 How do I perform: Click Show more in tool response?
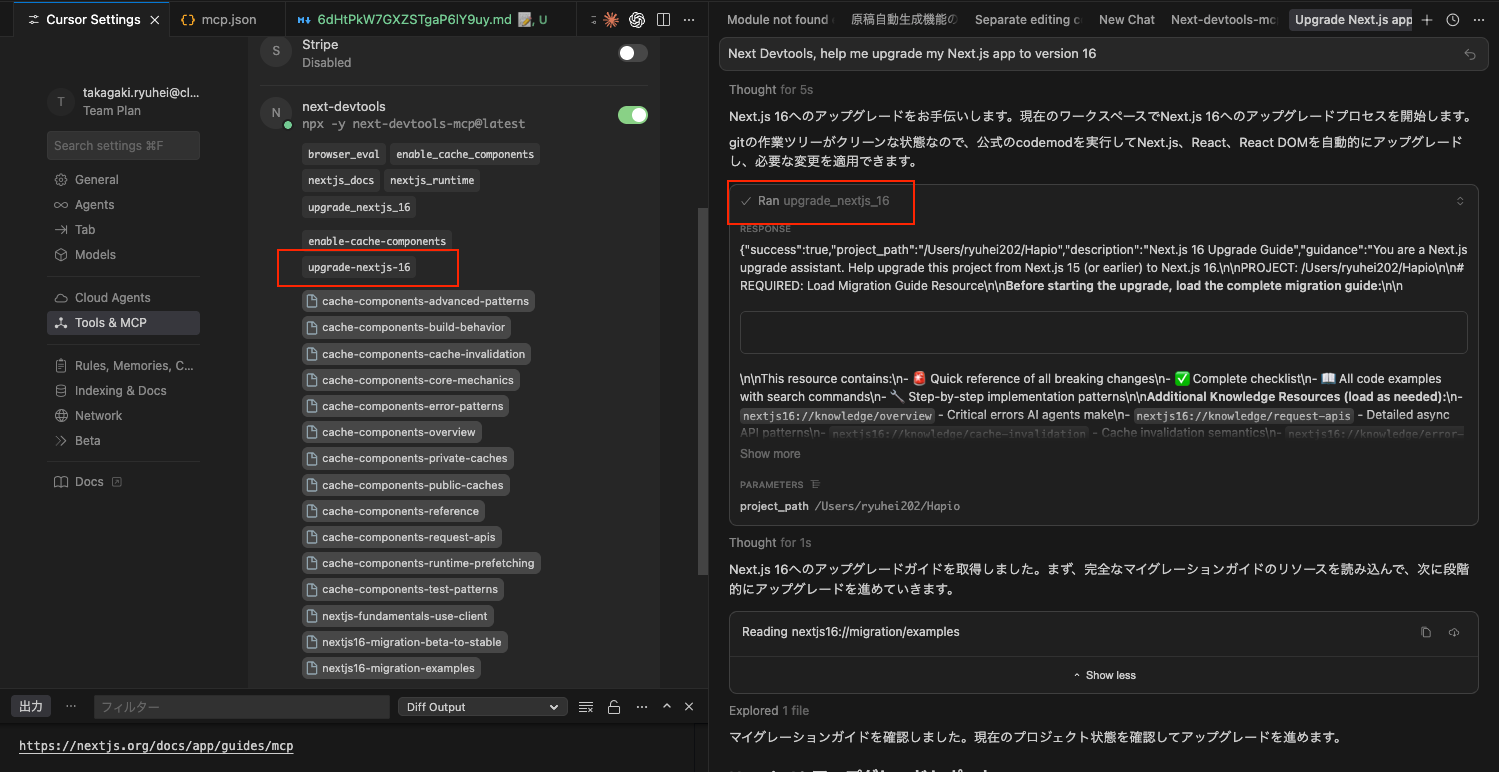pyautogui.click(x=770, y=454)
